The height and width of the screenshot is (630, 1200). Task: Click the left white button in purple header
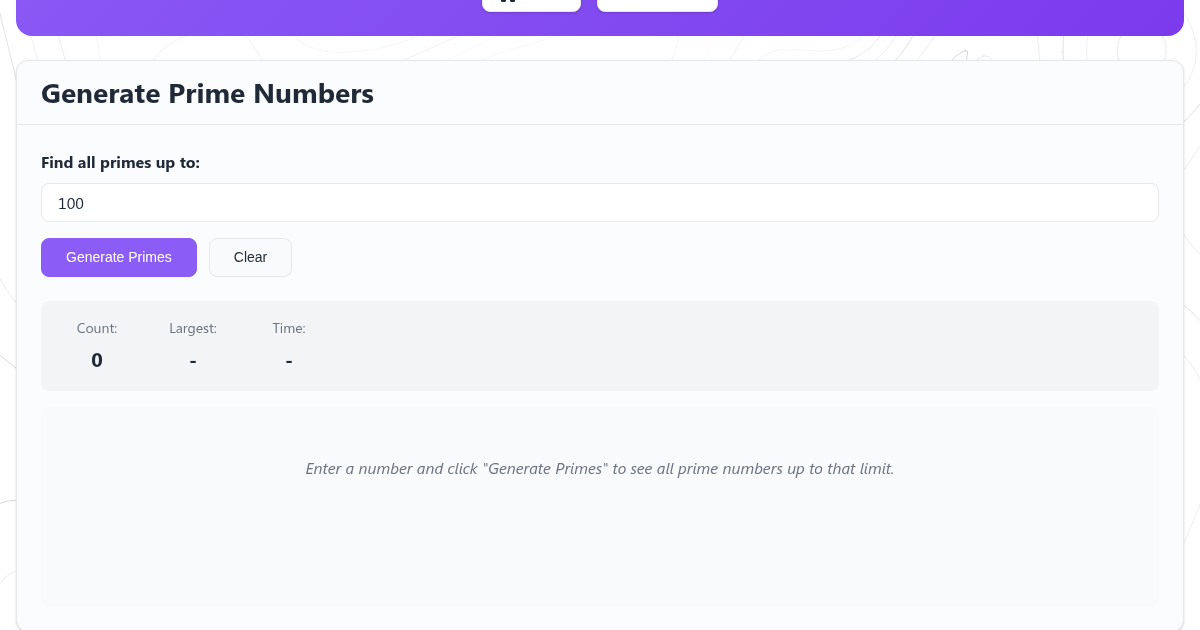tap(531, 4)
